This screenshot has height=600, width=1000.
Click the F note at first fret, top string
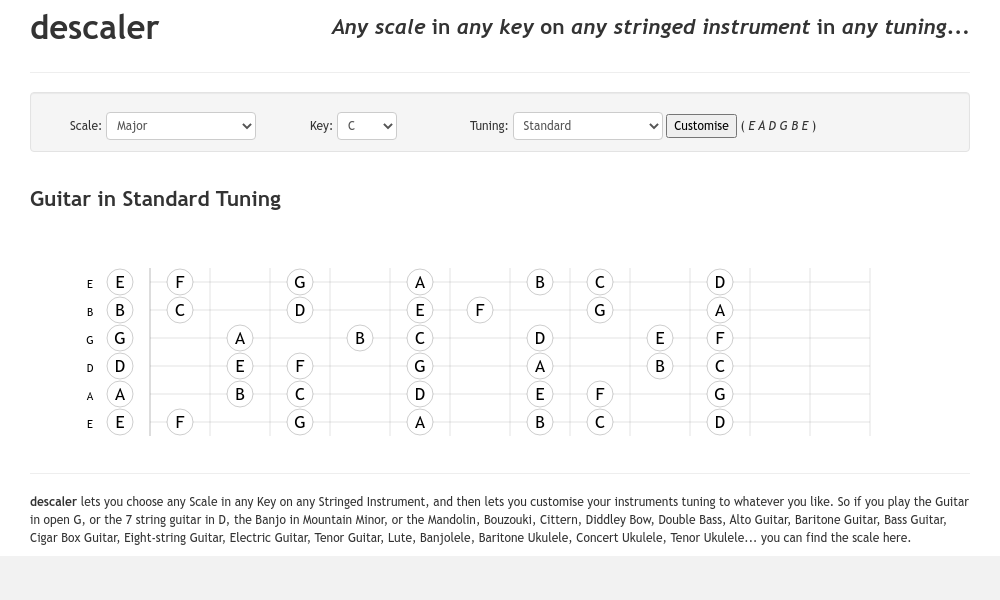[x=180, y=282]
